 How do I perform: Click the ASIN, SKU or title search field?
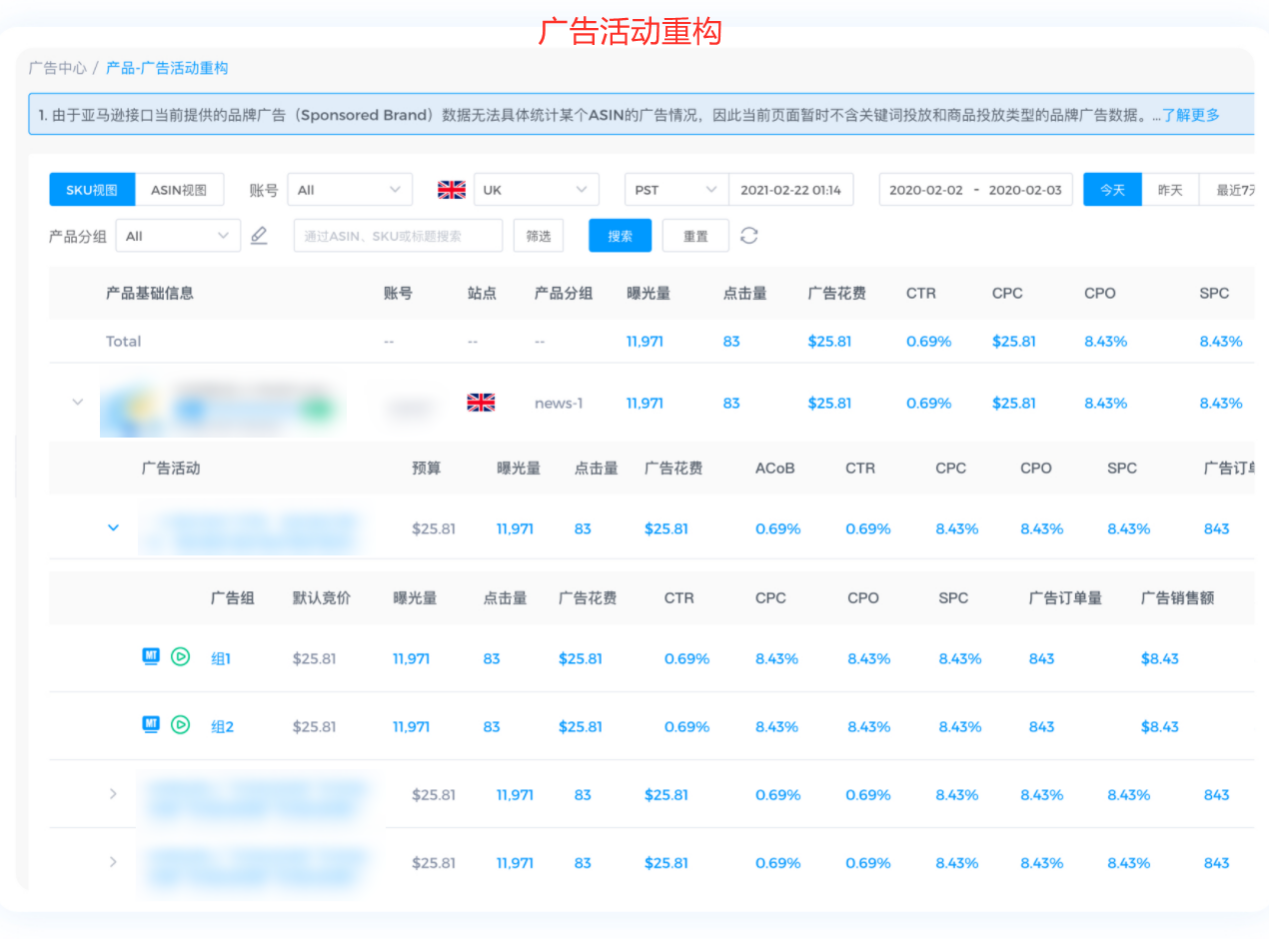click(x=398, y=236)
